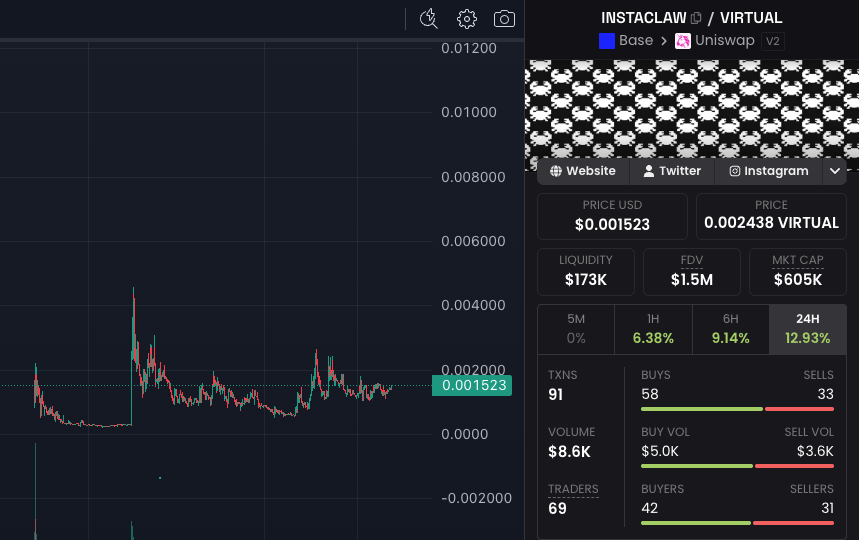
Task: Copy INSTACLAW token address icon
Action: tap(696, 18)
